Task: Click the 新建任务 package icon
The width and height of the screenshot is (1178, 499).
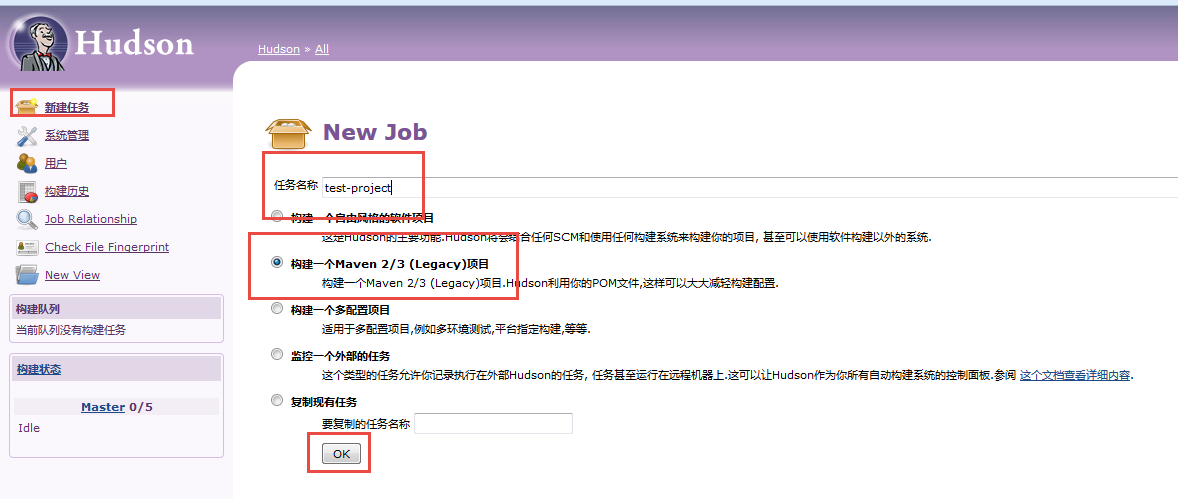Action: click(27, 107)
